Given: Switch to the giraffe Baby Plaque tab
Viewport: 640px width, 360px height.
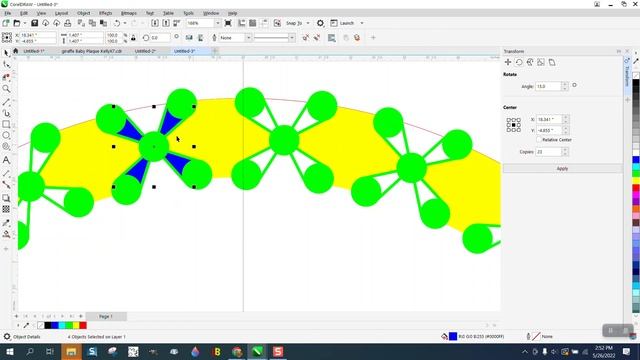Looking at the screenshot, I should [x=92, y=51].
